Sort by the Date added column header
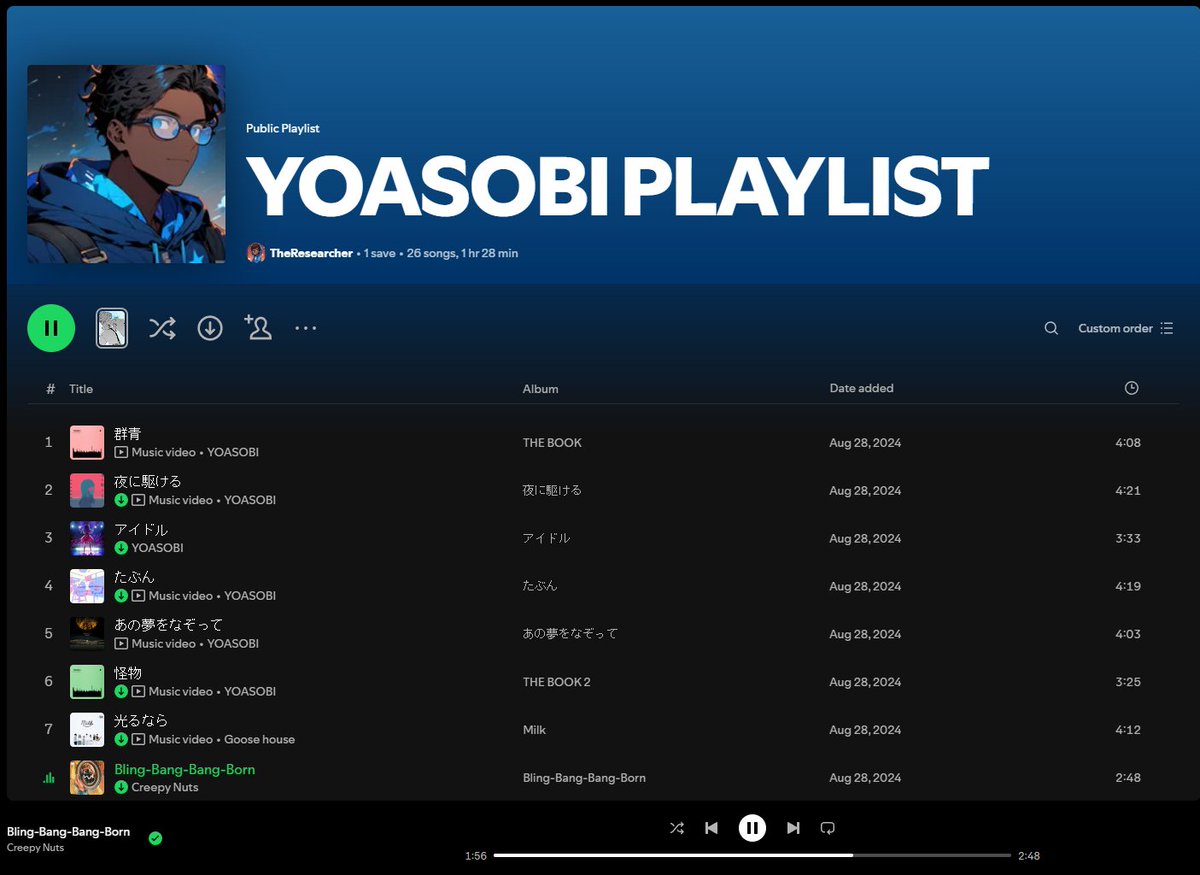1200x875 pixels. pyautogui.click(x=862, y=388)
